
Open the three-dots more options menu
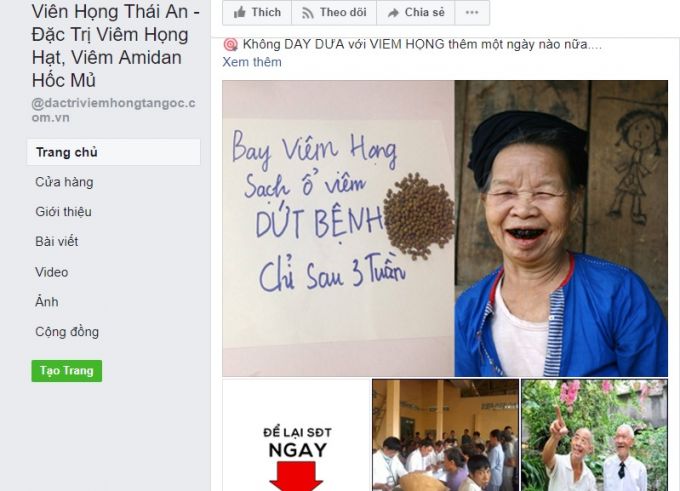pyautogui.click(x=472, y=13)
